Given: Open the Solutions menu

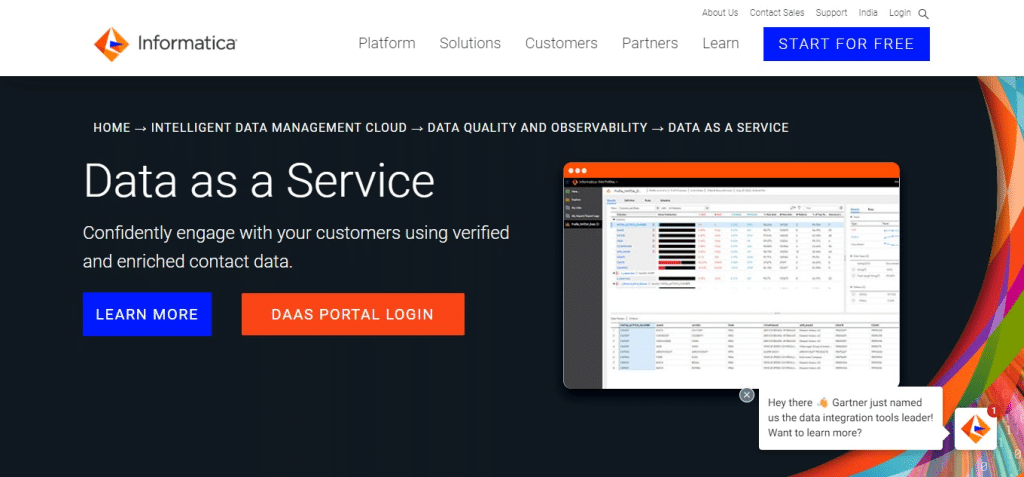Looking at the screenshot, I should 470,43.
